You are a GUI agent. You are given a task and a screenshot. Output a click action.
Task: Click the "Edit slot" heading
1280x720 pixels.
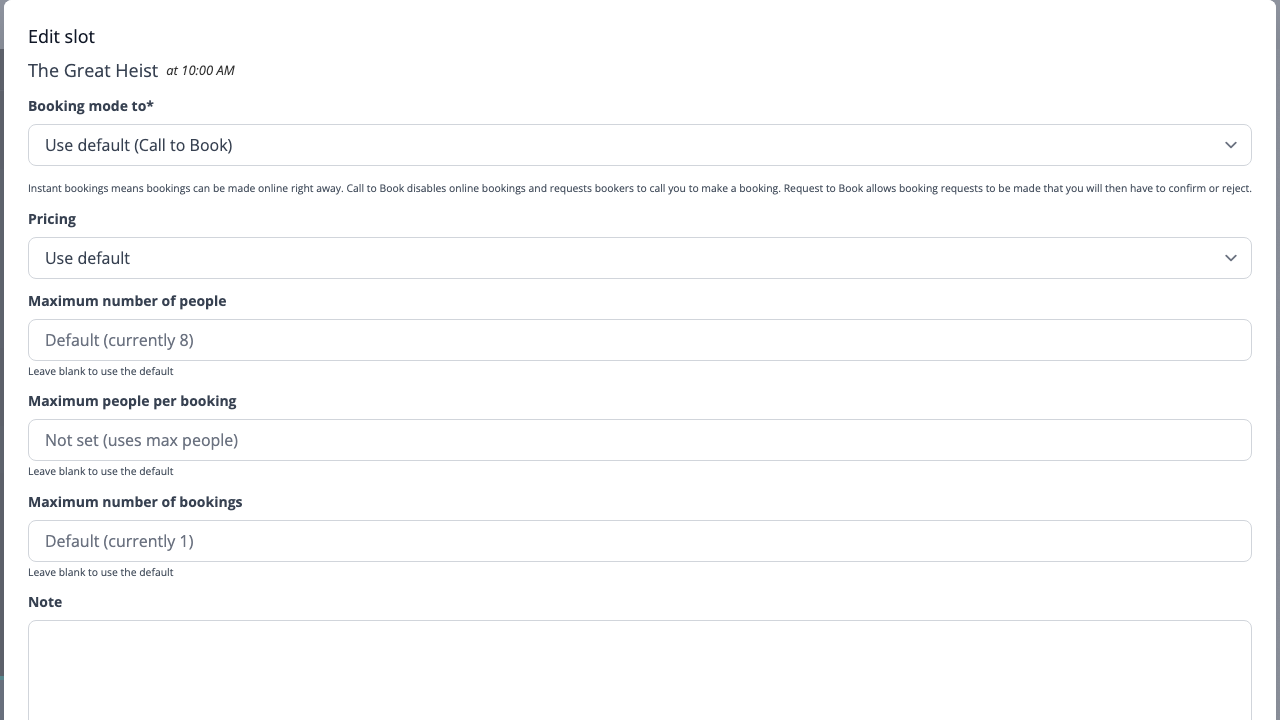(x=61, y=36)
